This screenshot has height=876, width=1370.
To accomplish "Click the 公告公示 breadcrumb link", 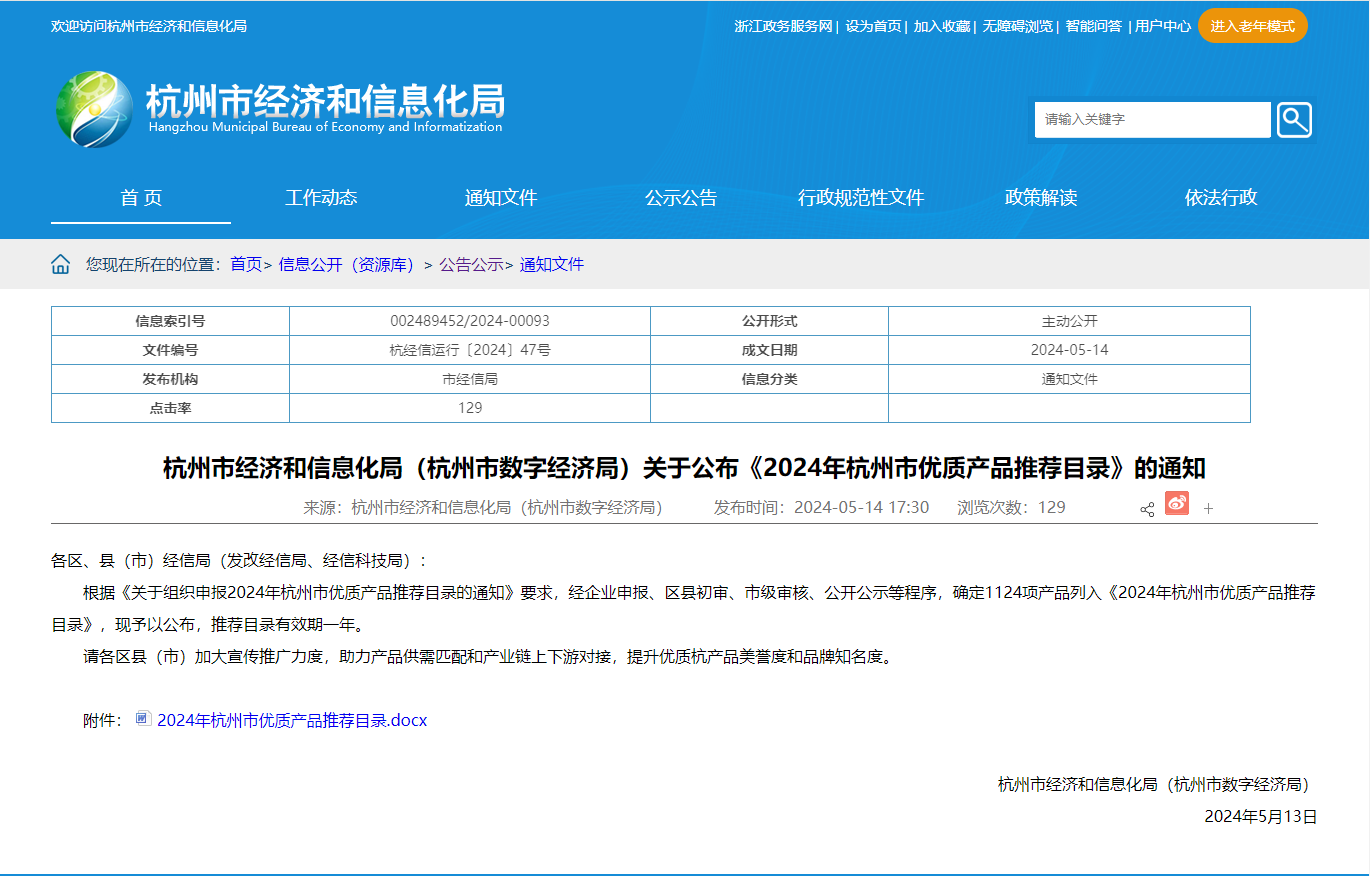I will point(471,264).
